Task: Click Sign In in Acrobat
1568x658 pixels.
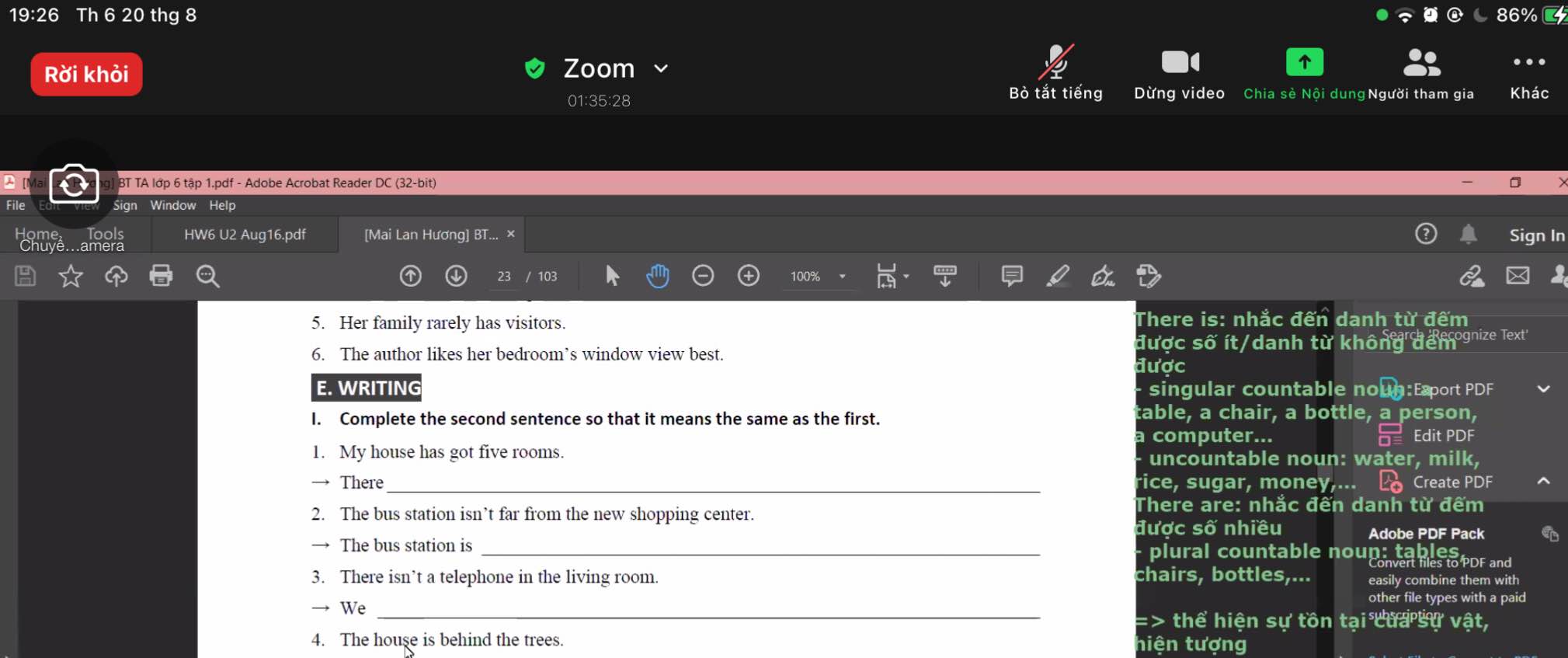Action: (x=1537, y=235)
